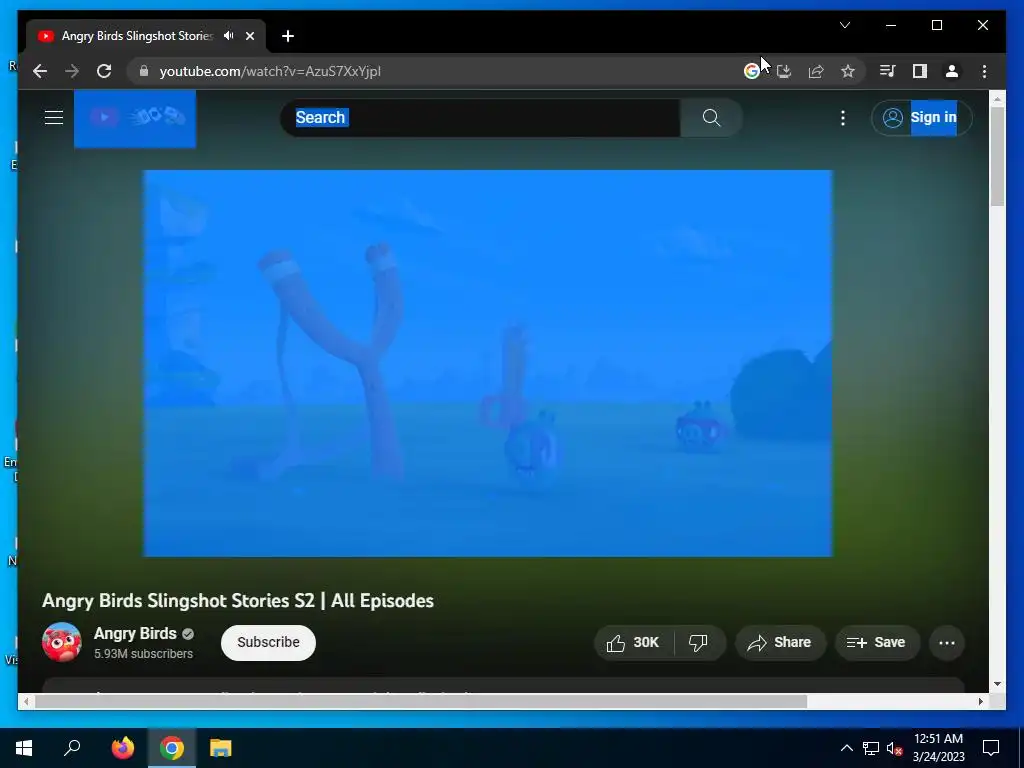The width and height of the screenshot is (1024, 768).
Task: Open Angry Birds channel avatar
Action: (62, 642)
